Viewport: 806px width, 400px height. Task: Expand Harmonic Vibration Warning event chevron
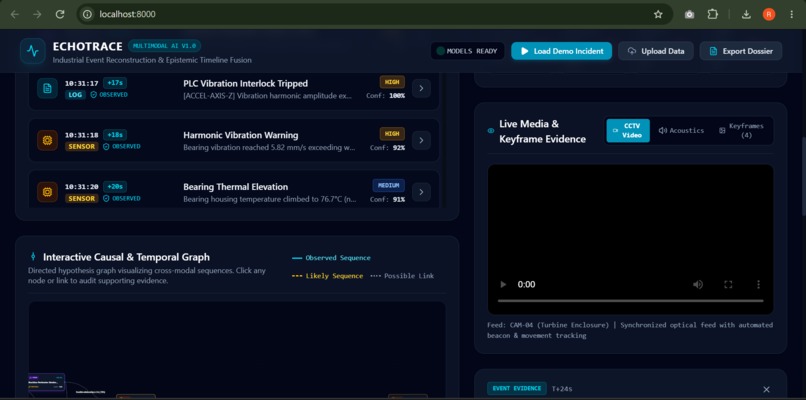(421, 140)
